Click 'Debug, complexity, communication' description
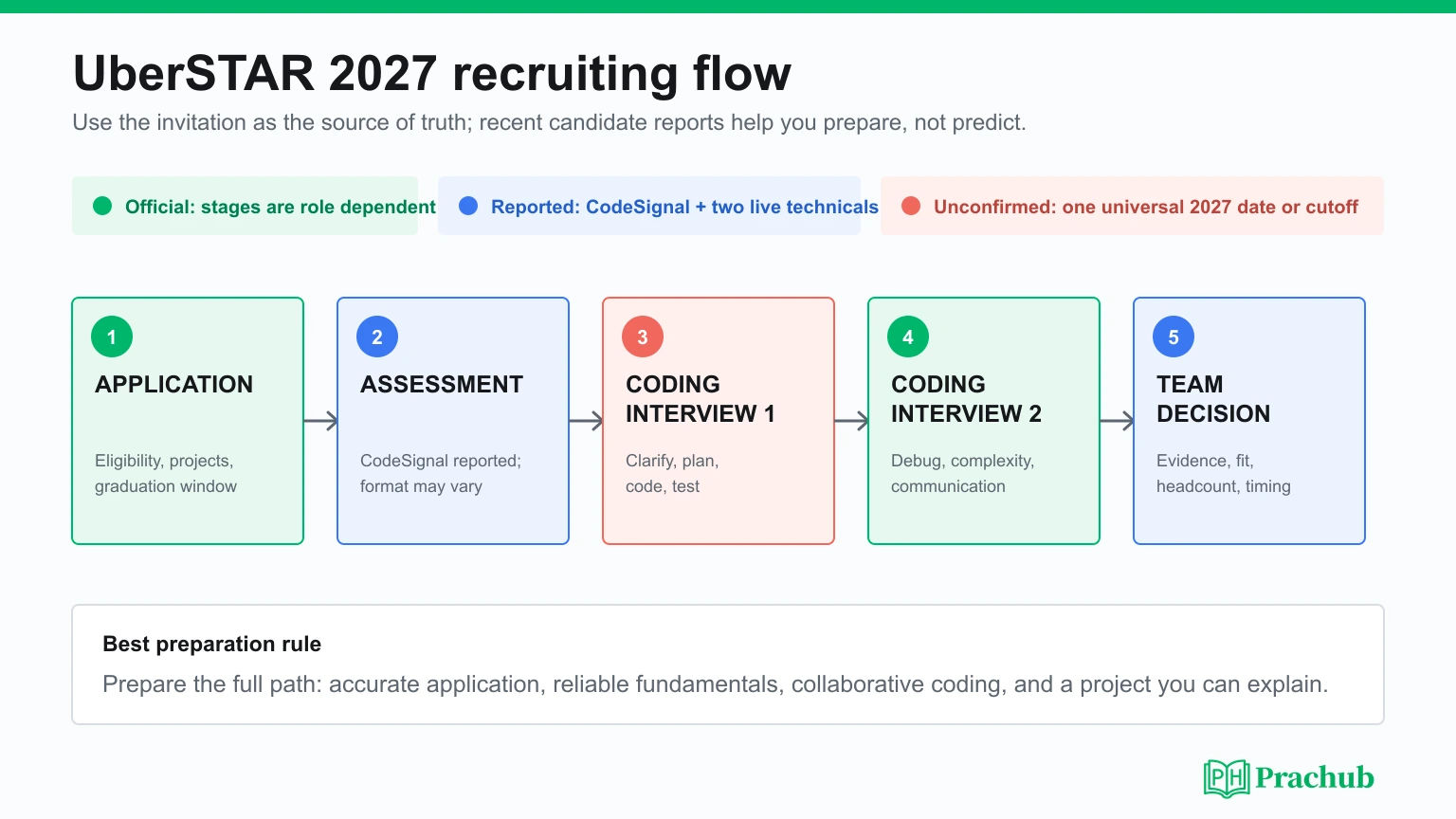The image size is (1456, 819). click(963, 473)
